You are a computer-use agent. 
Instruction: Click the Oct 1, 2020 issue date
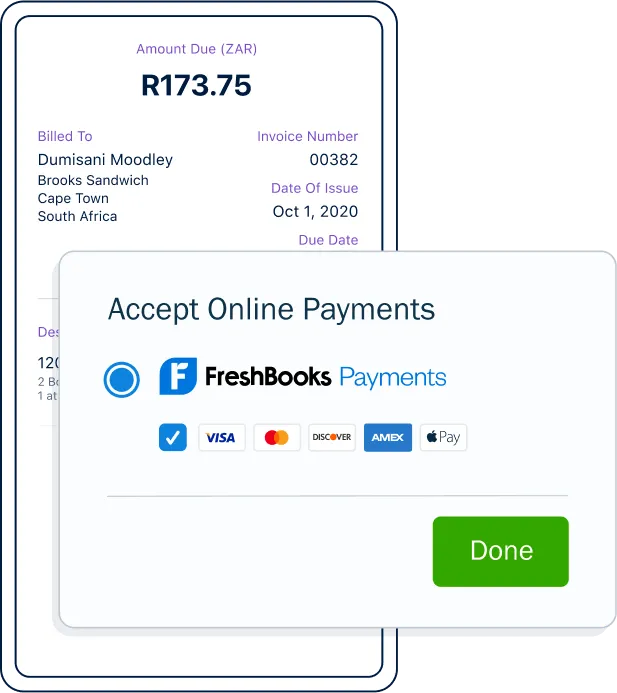click(315, 212)
